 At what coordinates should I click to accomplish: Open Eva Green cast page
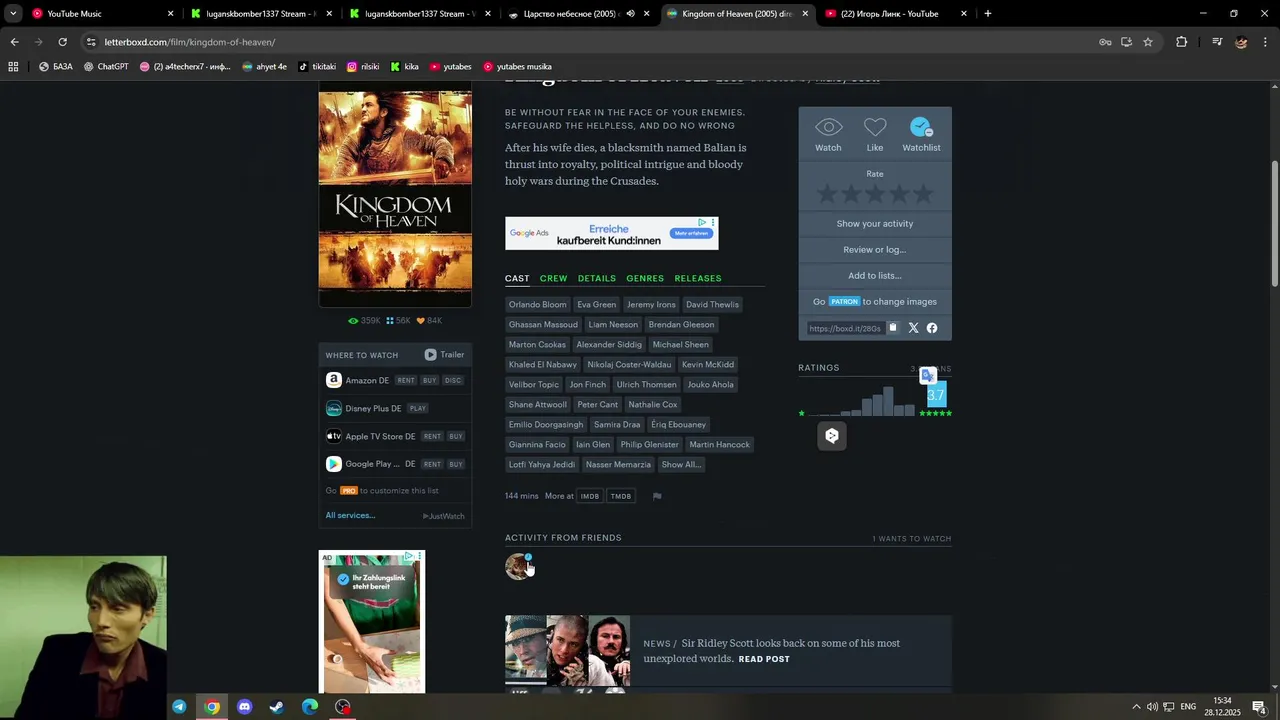(596, 304)
